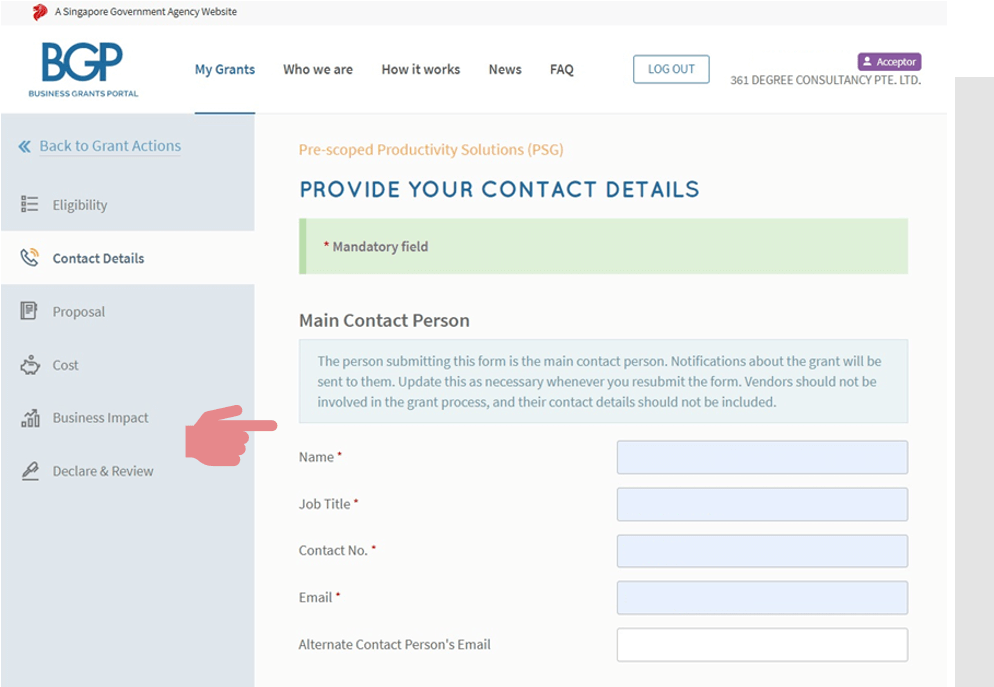994x687 pixels.
Task: Open the News menu item
Action: pos(504,69)
